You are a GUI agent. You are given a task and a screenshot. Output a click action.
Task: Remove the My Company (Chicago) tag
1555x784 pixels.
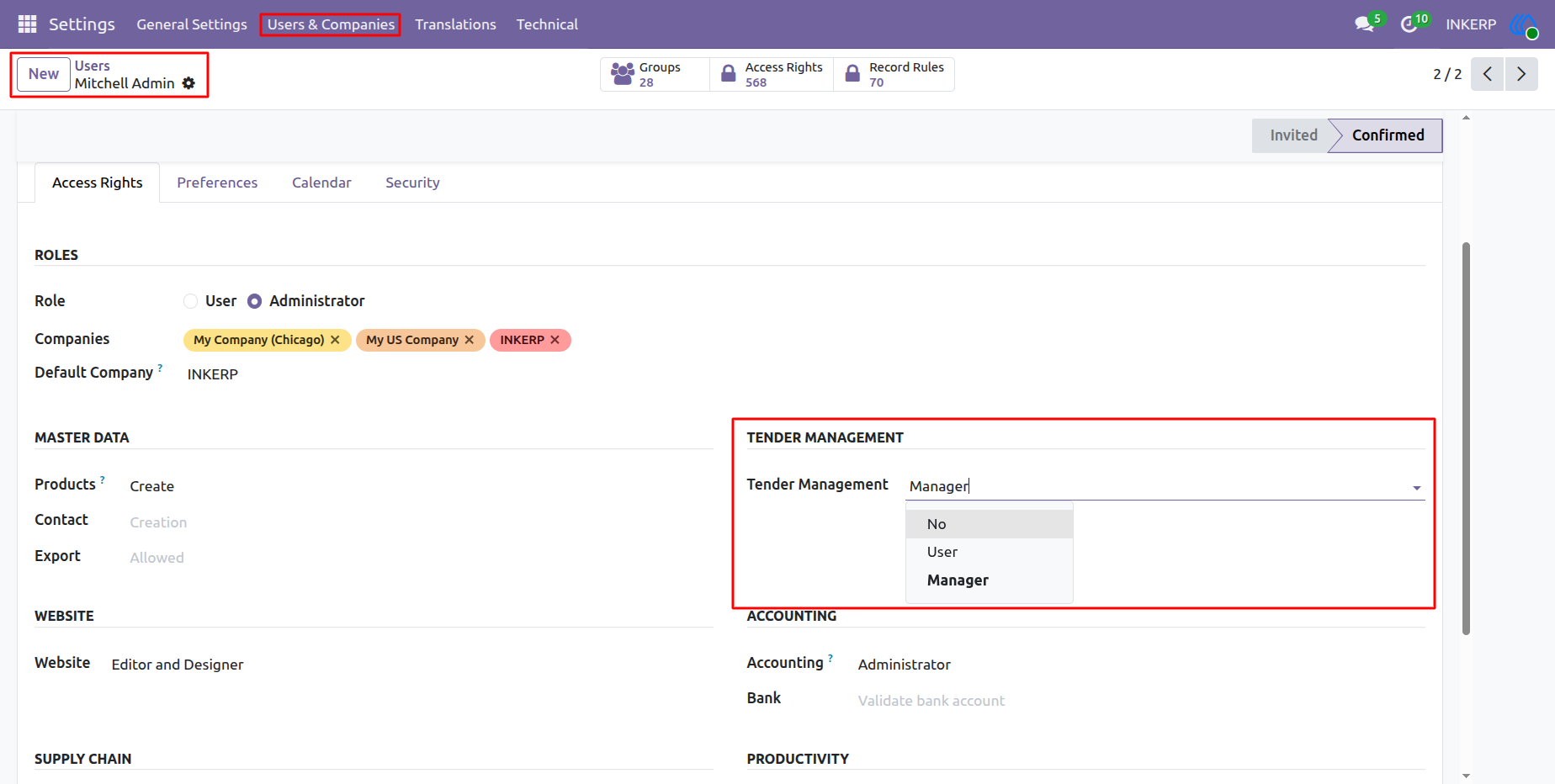click(335, 340)
